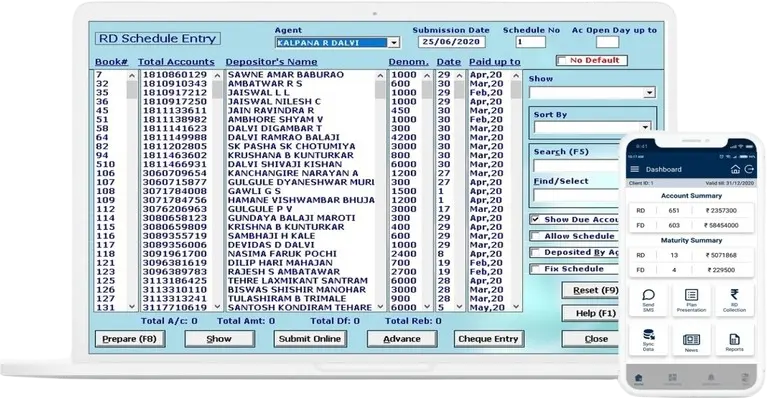The height and width of the screenshot is (398, 768).
Task: Expand the Show dropdown list
Action: pyautogui.click(x=649, y=93)
